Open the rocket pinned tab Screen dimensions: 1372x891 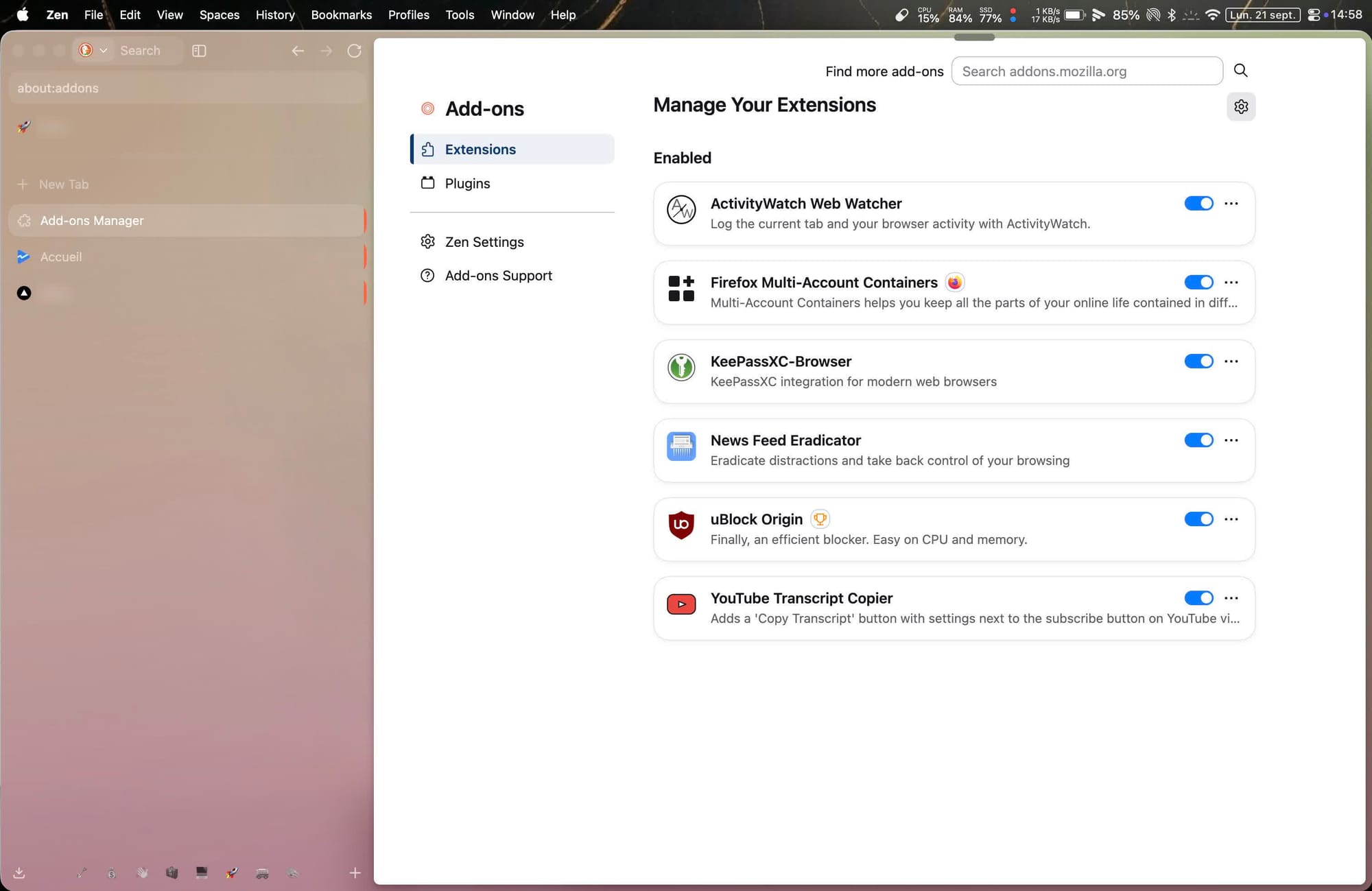[x=24, y=126]
